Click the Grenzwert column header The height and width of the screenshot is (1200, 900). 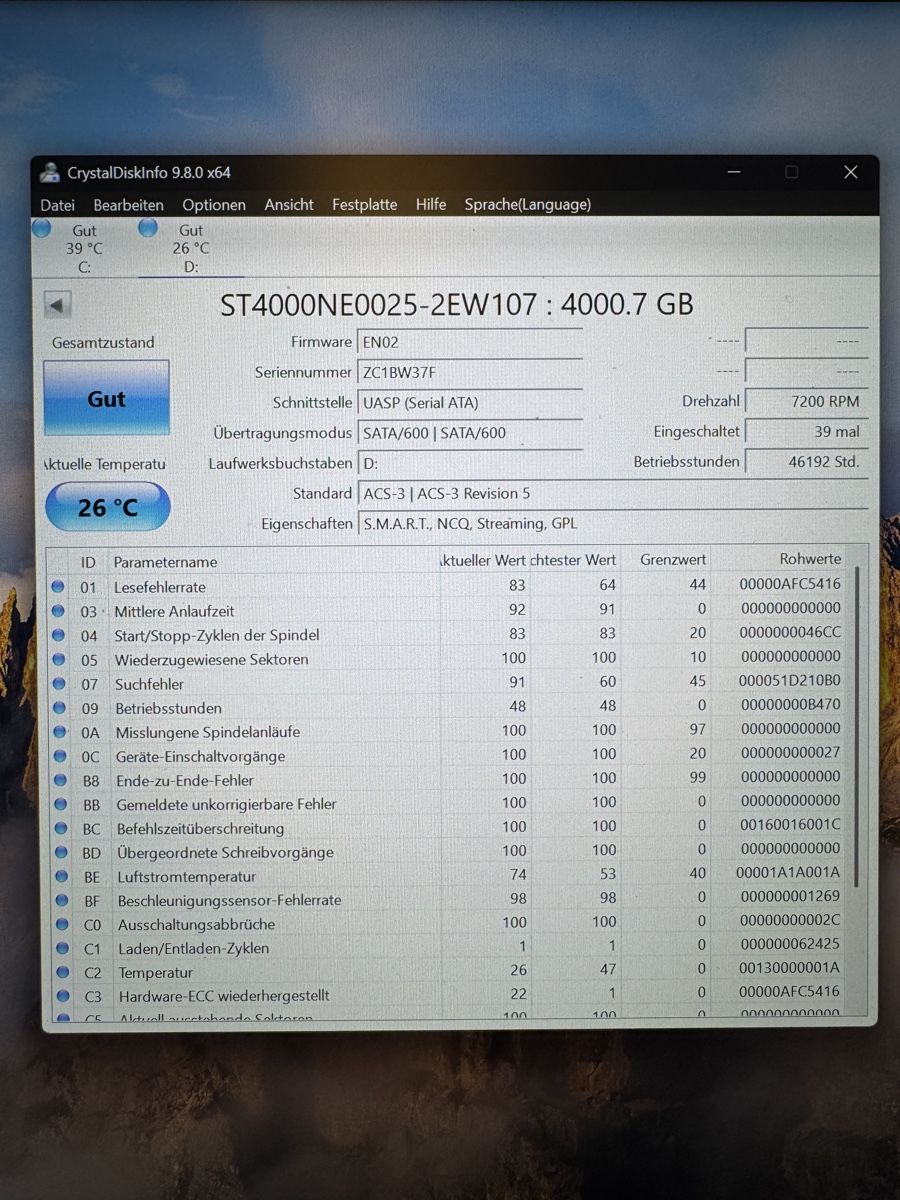pos(673,560)
